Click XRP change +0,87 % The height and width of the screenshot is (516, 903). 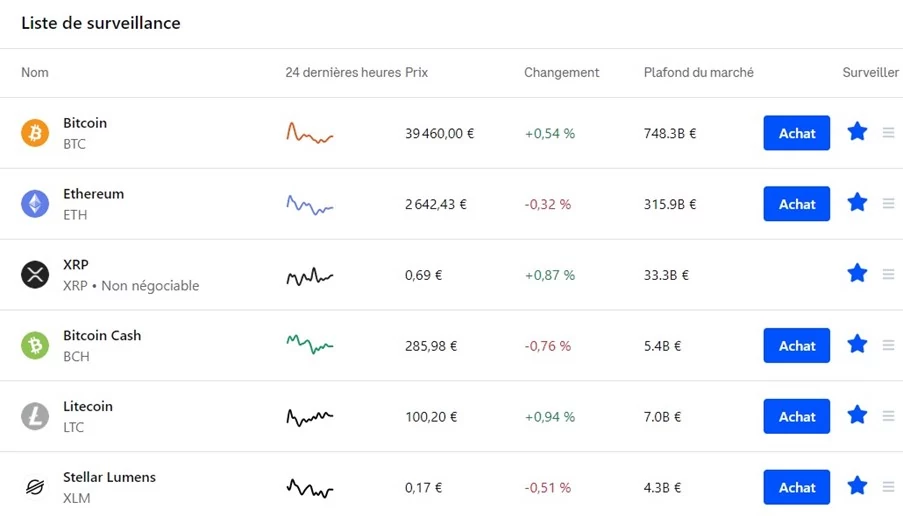tap(549, 275)
